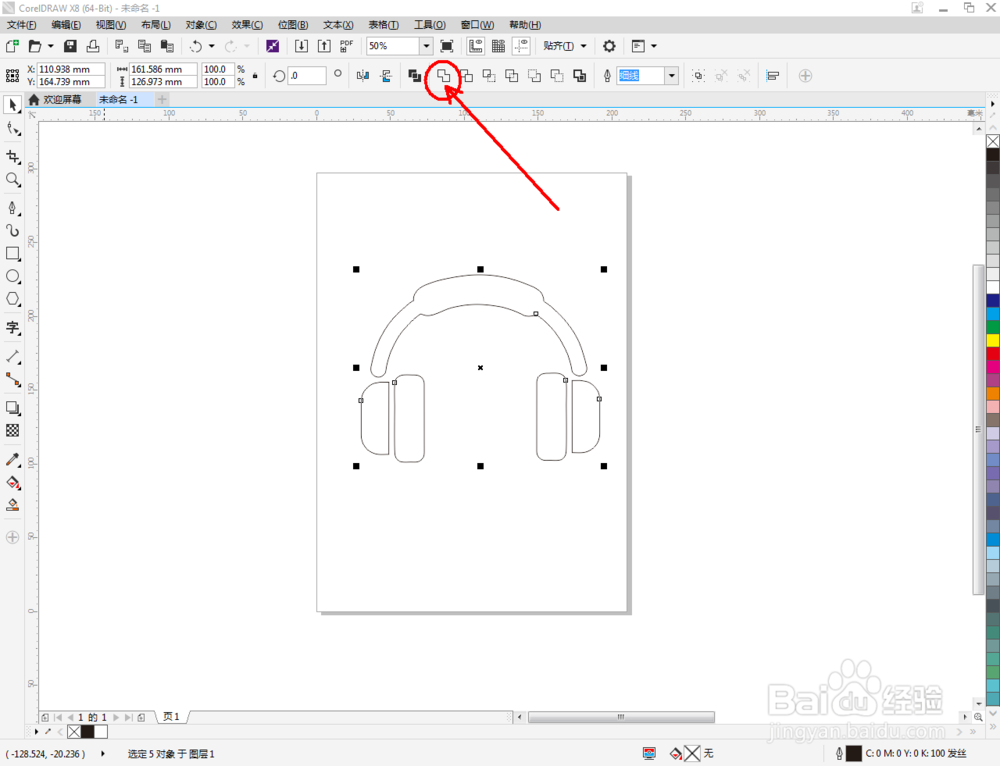Show guidelines toggle

[x=521, y=46]
